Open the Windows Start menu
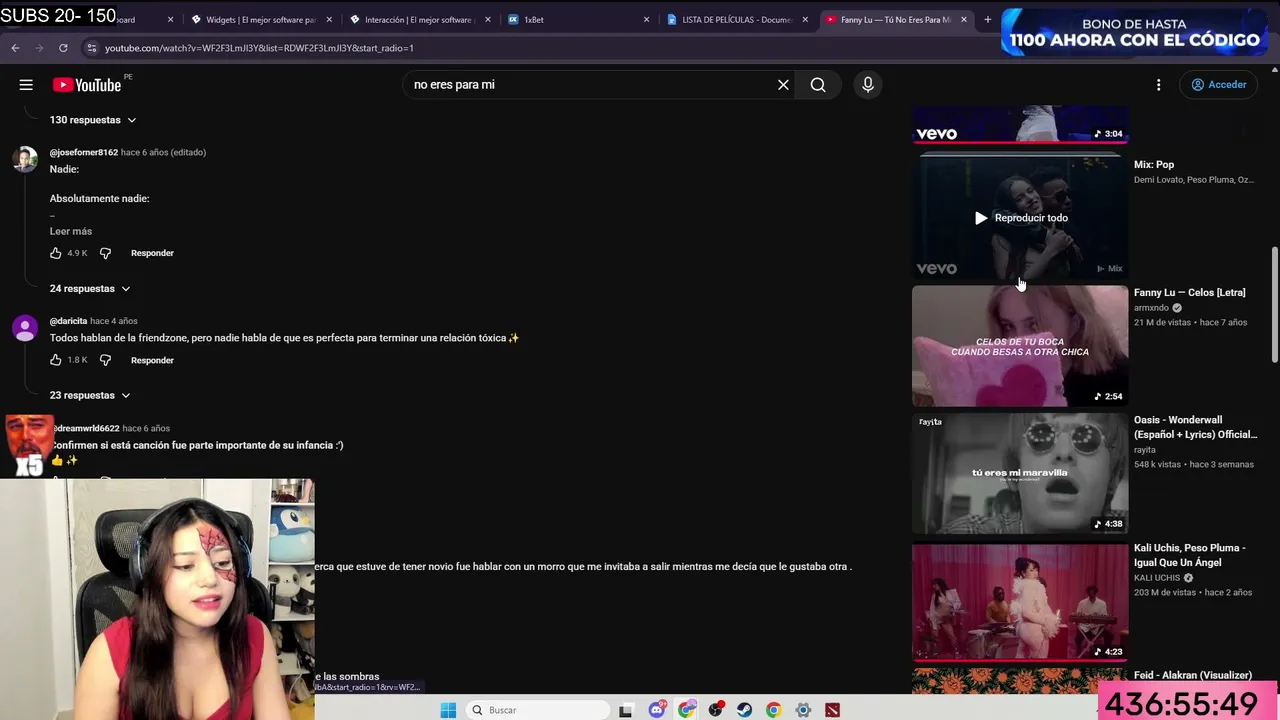 [448, 710]
